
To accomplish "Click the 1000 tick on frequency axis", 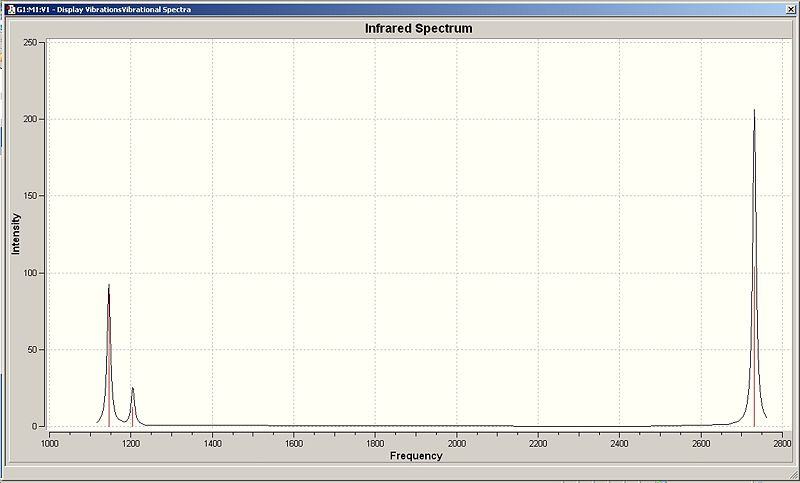I will tap(49, 443).
